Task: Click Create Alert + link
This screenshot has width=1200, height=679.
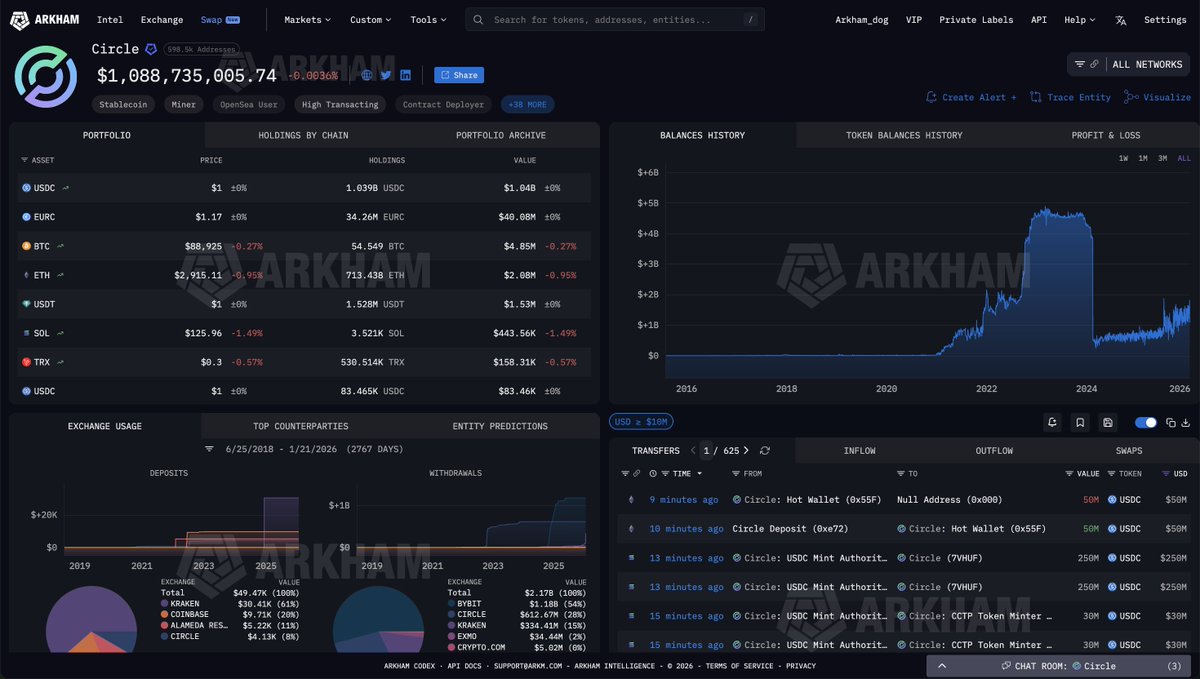Action: tap(971, 97)
